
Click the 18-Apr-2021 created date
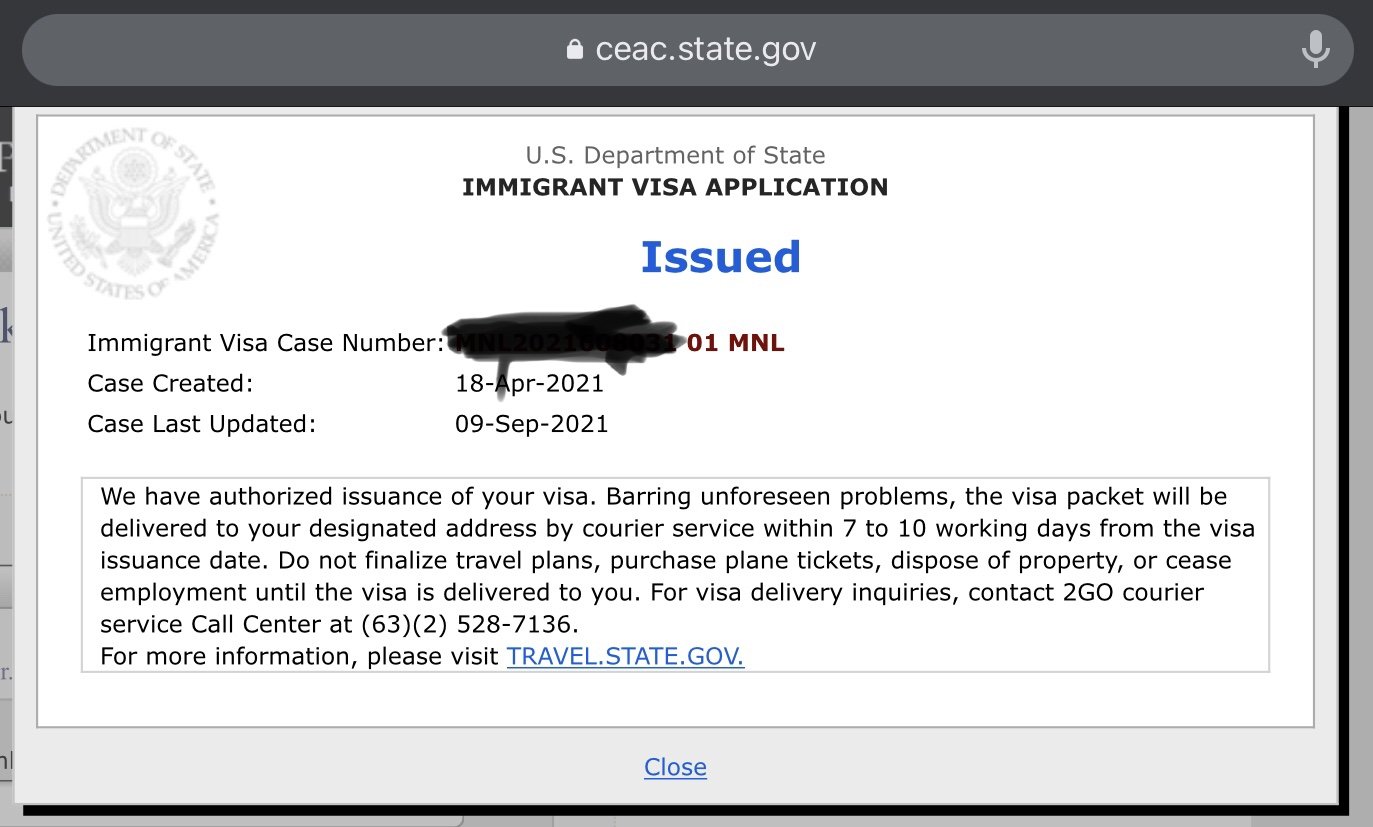click(x=530, y=384)
